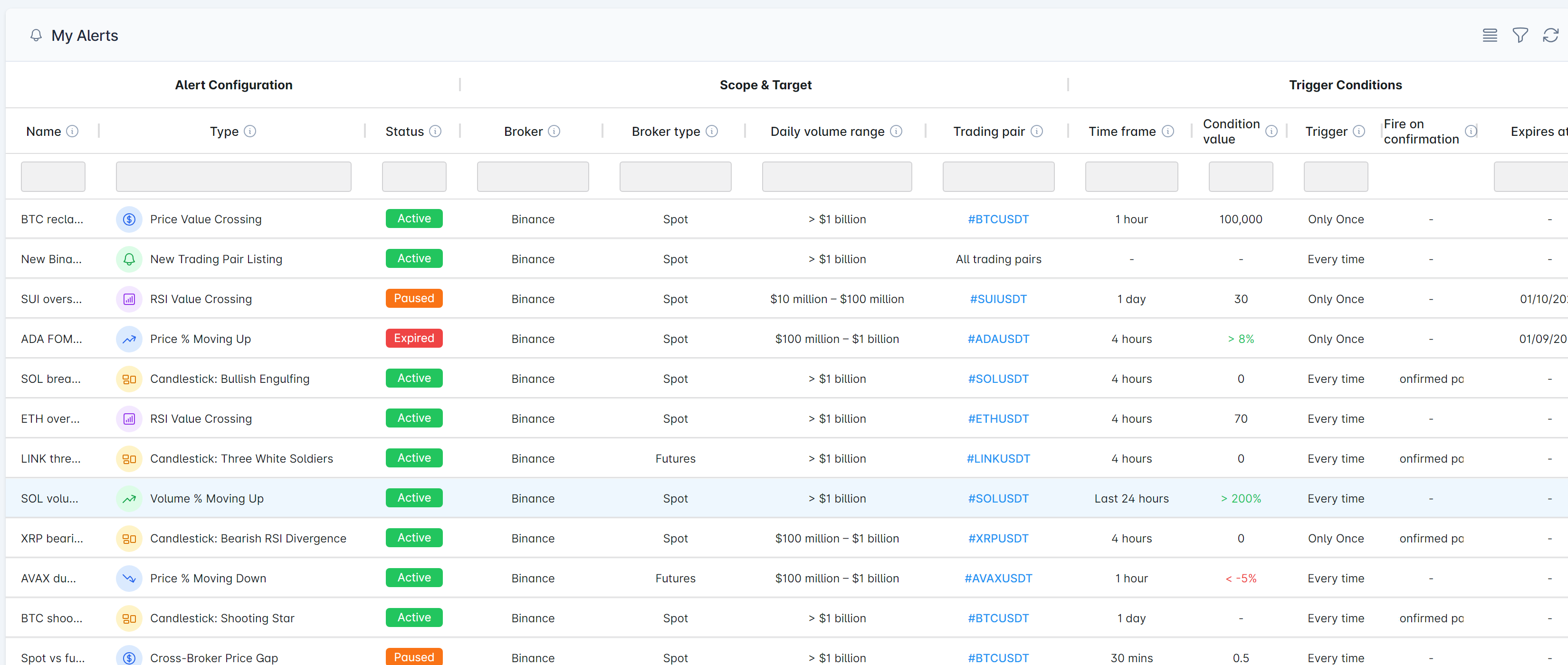Click the Name filter field
The height and width of the screenshot is (665, 1568).
(x=53, y=176)
